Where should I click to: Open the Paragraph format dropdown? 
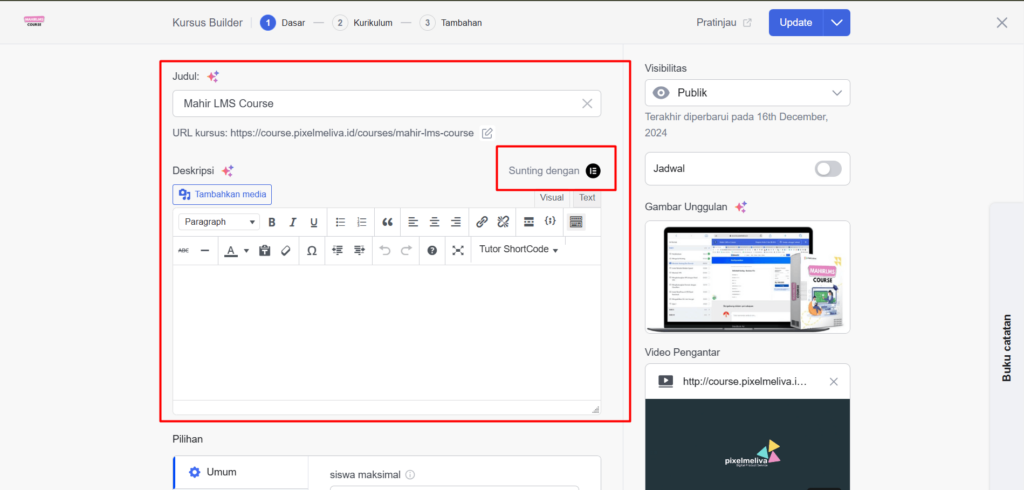pos(219,222)
